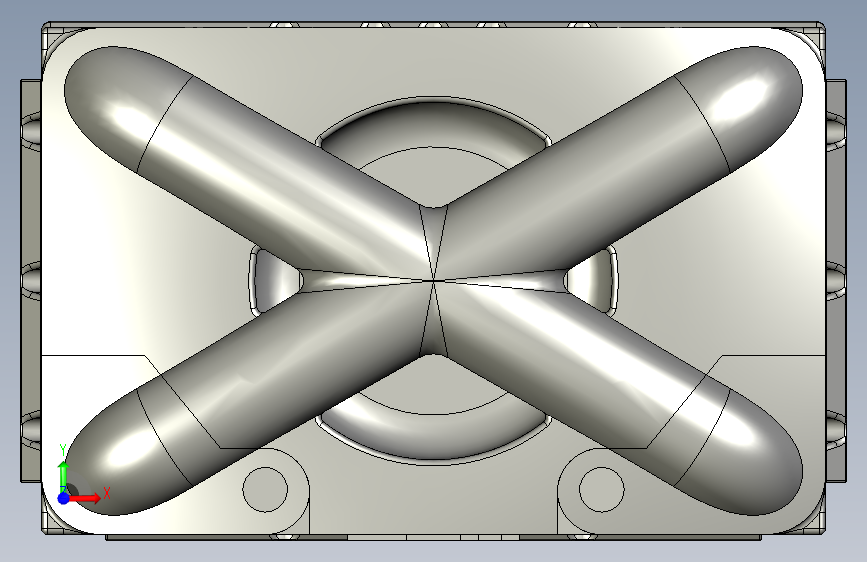Select the curved recess above the cross center
Screen dimensions: 867x562
[434, 123]
